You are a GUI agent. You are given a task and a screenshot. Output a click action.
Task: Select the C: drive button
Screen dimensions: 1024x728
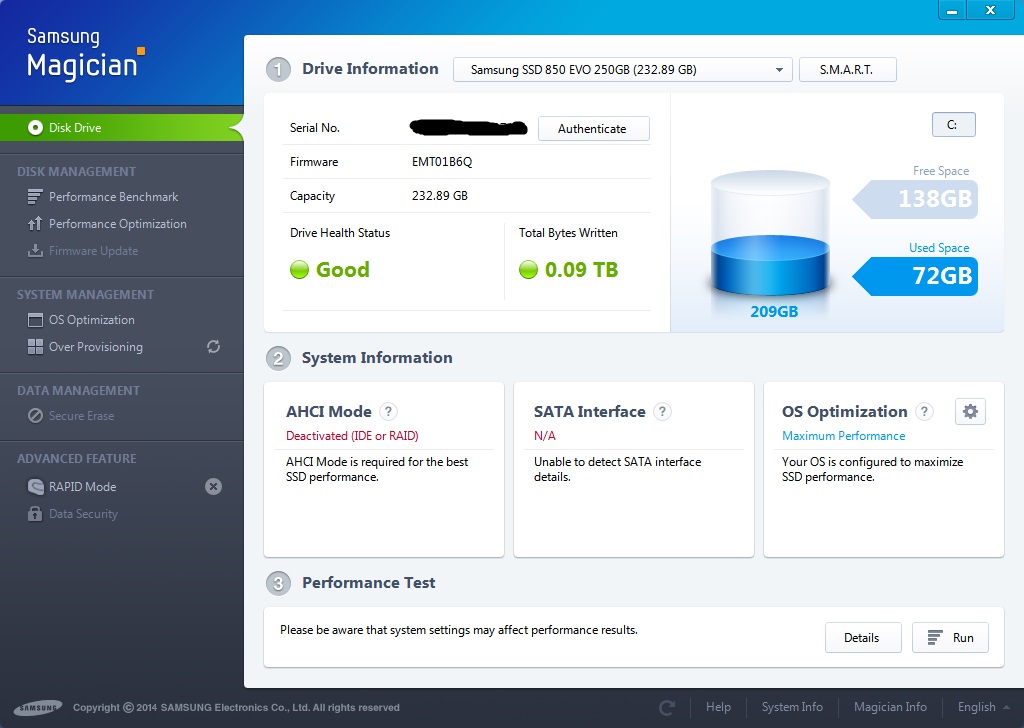pyautogui.click(x=953, y=125)
